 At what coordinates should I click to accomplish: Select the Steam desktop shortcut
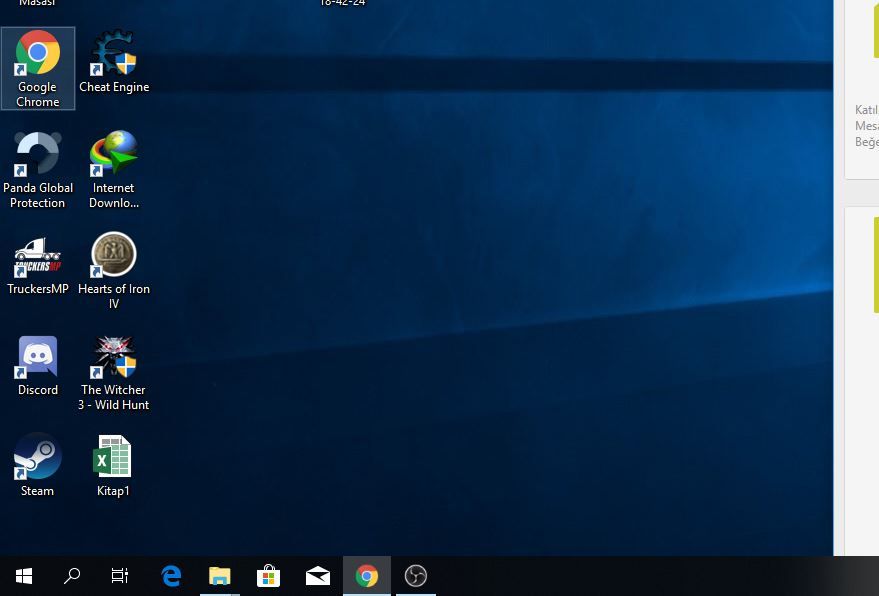point(38,465)
